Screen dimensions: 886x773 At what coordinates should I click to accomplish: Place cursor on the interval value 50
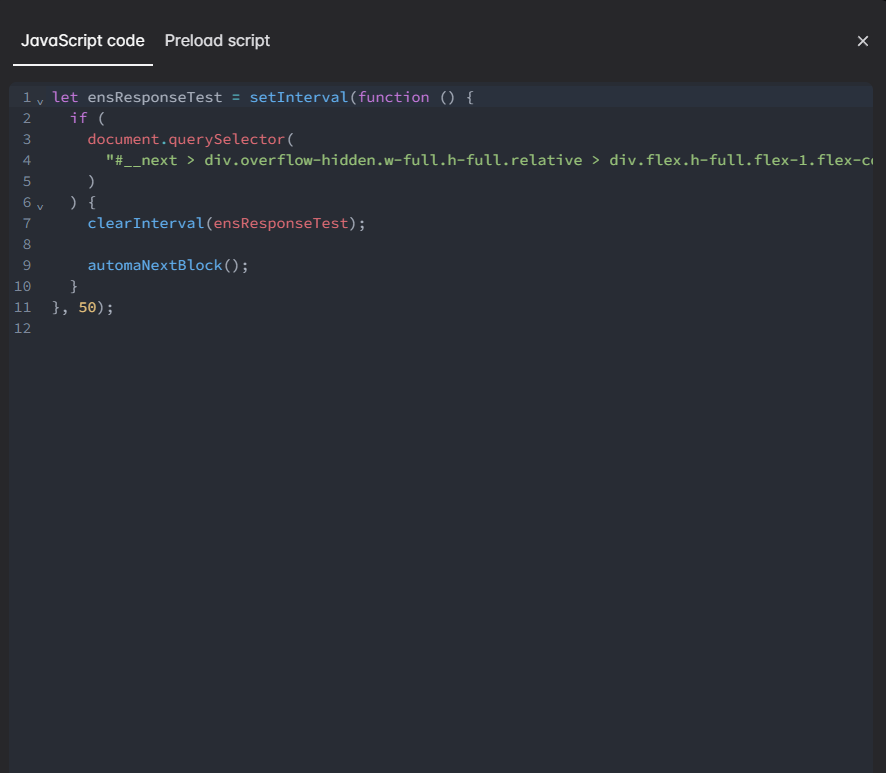87,307
